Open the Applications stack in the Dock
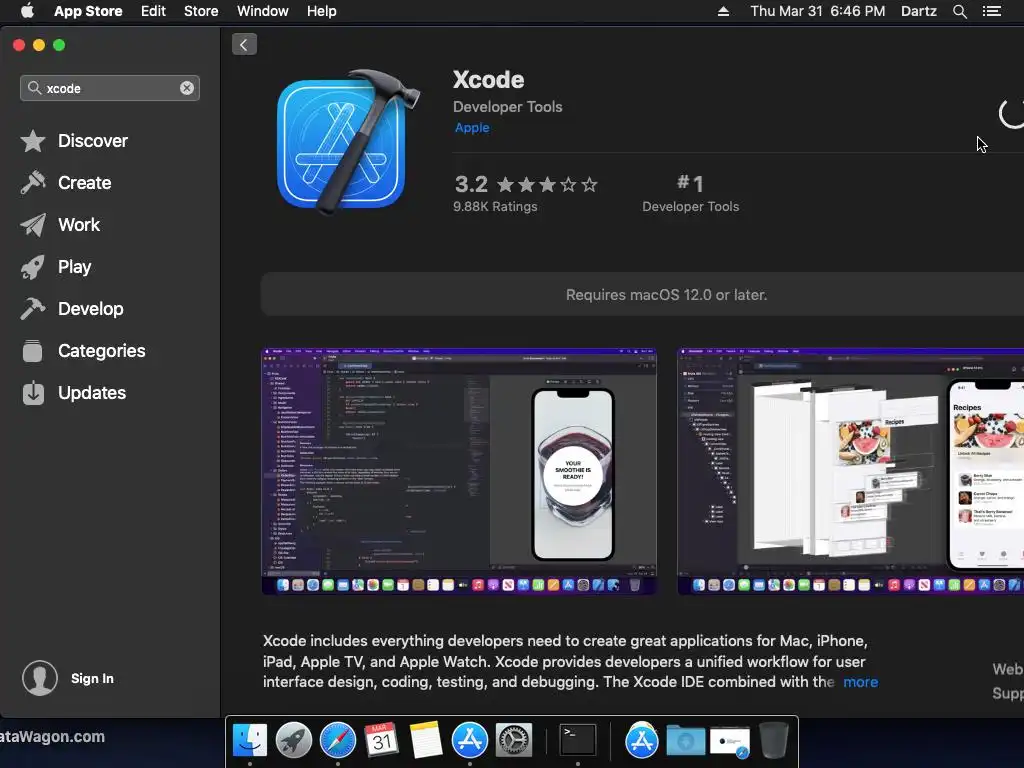Image resolution: width=1024 pixels, height=768 pixels. coord(642,741)
